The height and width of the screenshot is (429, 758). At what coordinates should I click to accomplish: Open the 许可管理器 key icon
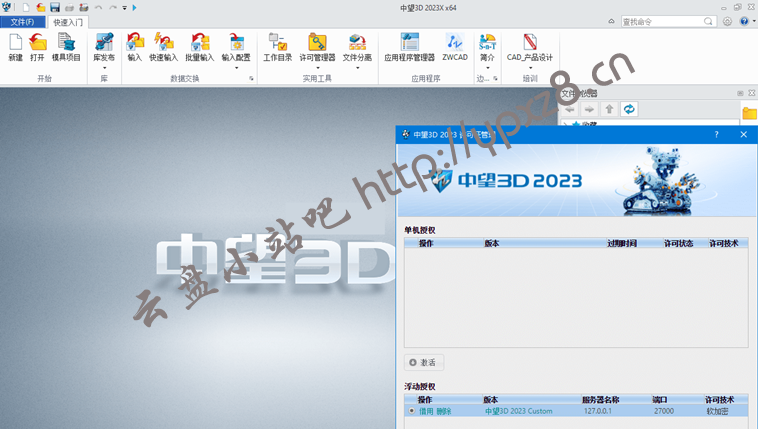click(317, 42)
